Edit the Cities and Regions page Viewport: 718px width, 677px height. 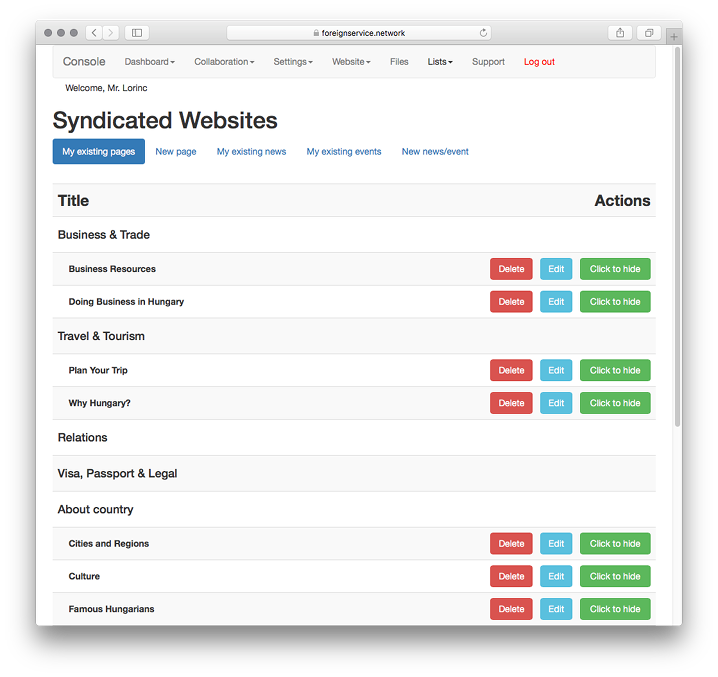coord(556,544)
